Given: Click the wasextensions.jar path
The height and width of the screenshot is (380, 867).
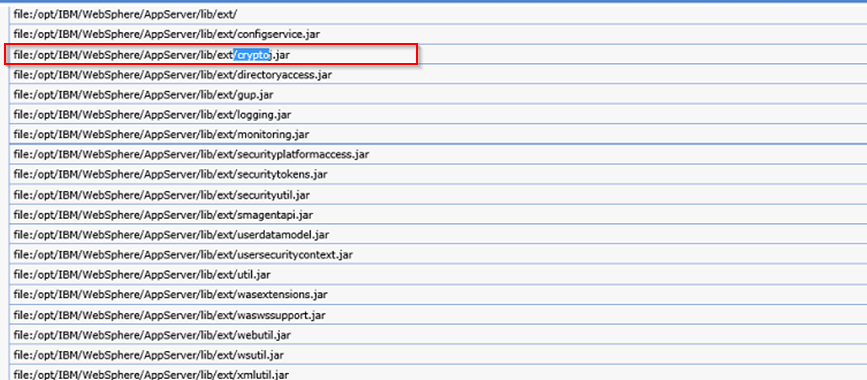Looking at the screenshot, I should 438,294.
